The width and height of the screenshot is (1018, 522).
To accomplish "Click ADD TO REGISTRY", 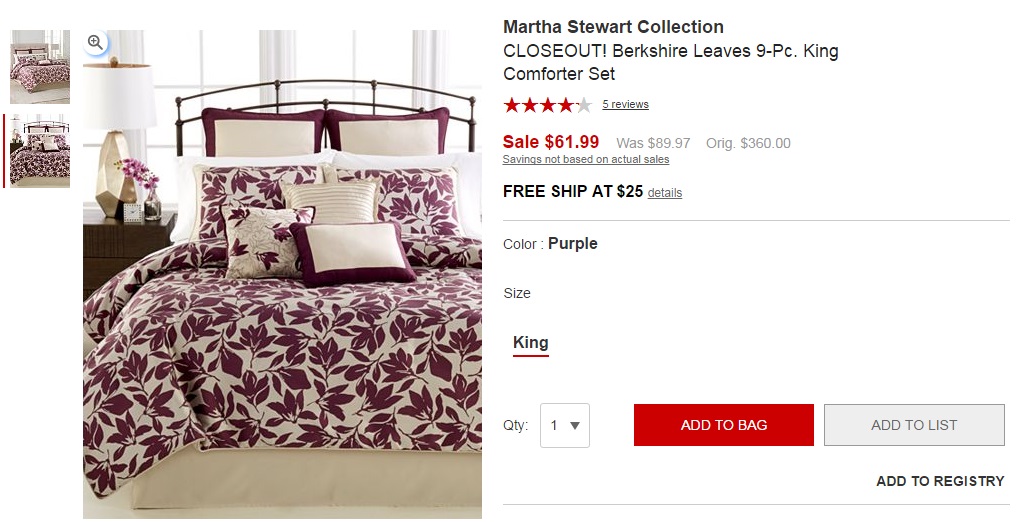I will coord(940,481).
